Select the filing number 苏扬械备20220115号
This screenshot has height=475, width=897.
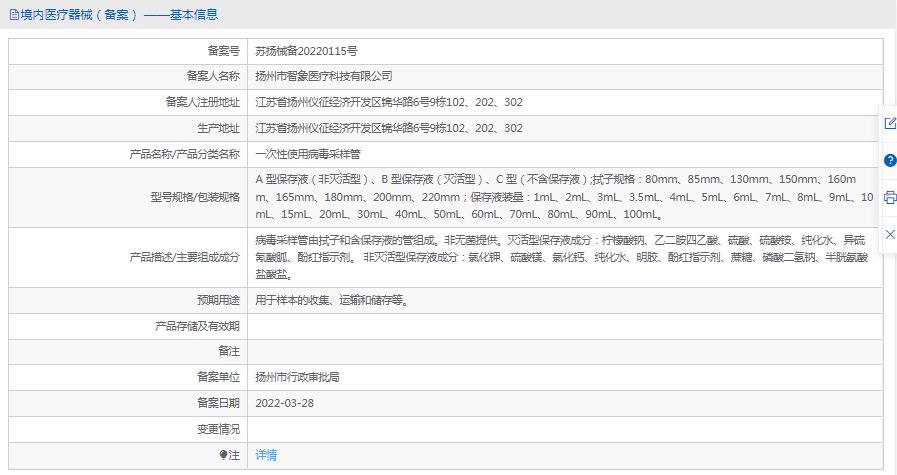click(306, 51)
